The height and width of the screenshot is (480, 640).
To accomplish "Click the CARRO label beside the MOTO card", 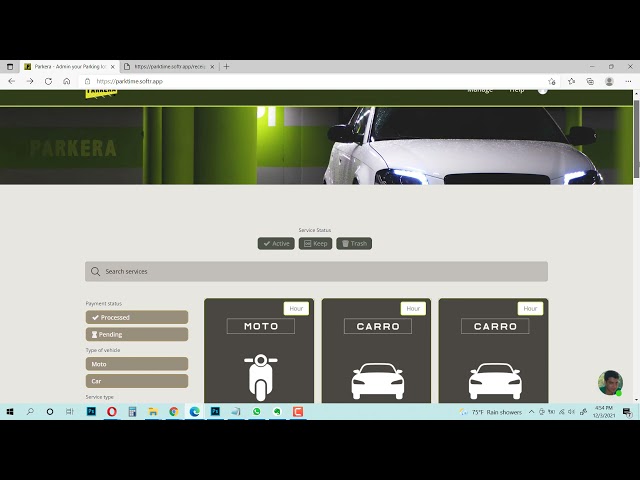I will pos(378,326).
